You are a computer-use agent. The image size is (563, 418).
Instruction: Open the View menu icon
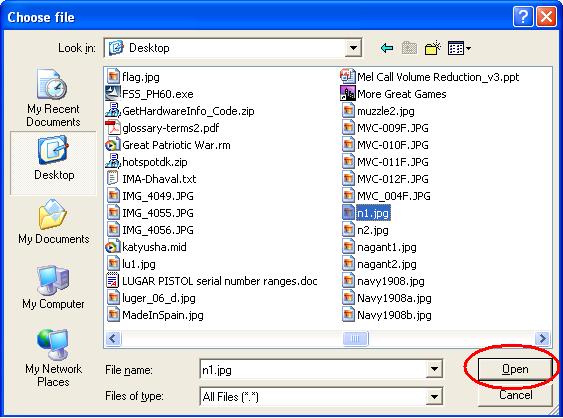(459, 48)
